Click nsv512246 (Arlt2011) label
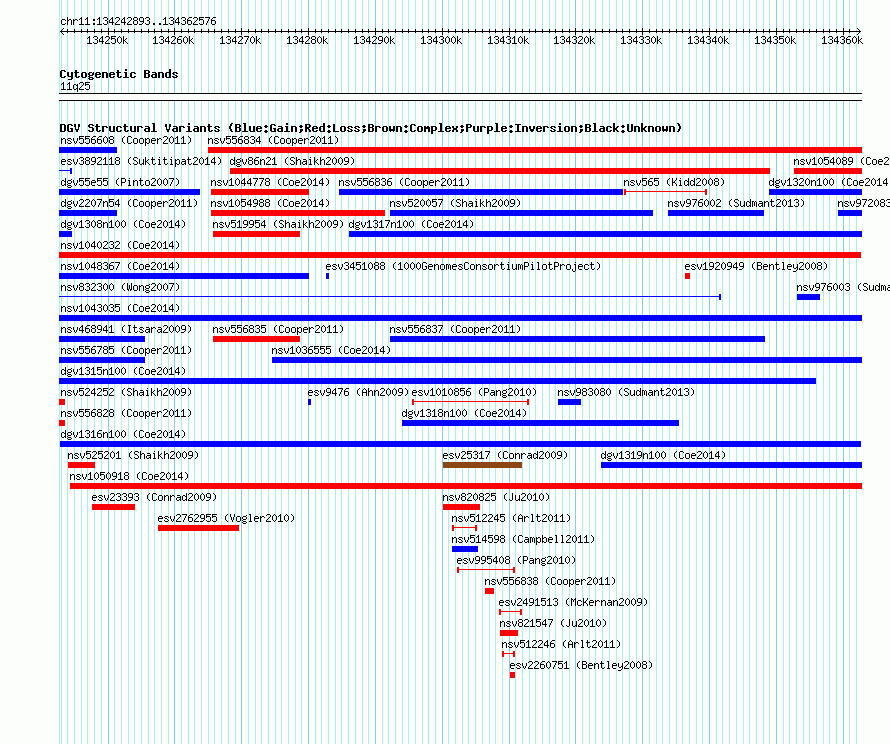Screen dimensions: 890x744 (561, 644)
